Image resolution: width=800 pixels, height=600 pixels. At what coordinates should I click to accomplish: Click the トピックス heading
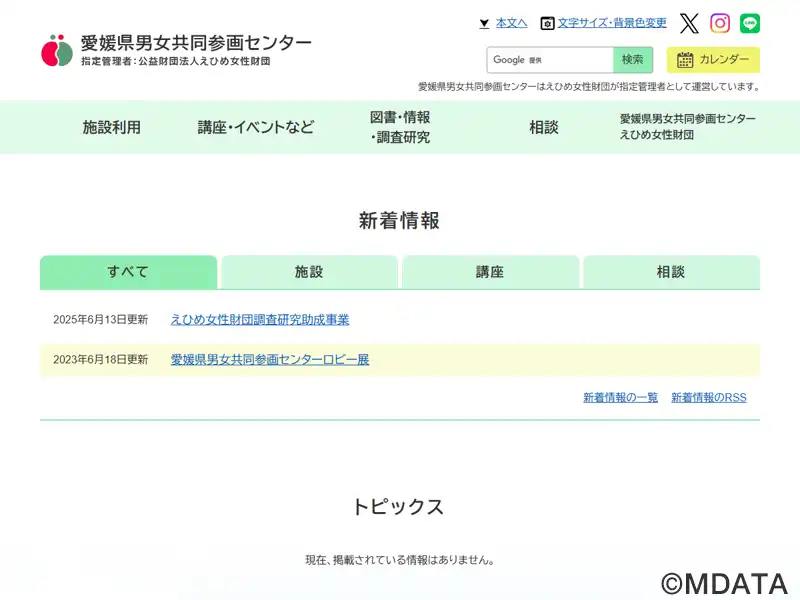coord(399,507)
